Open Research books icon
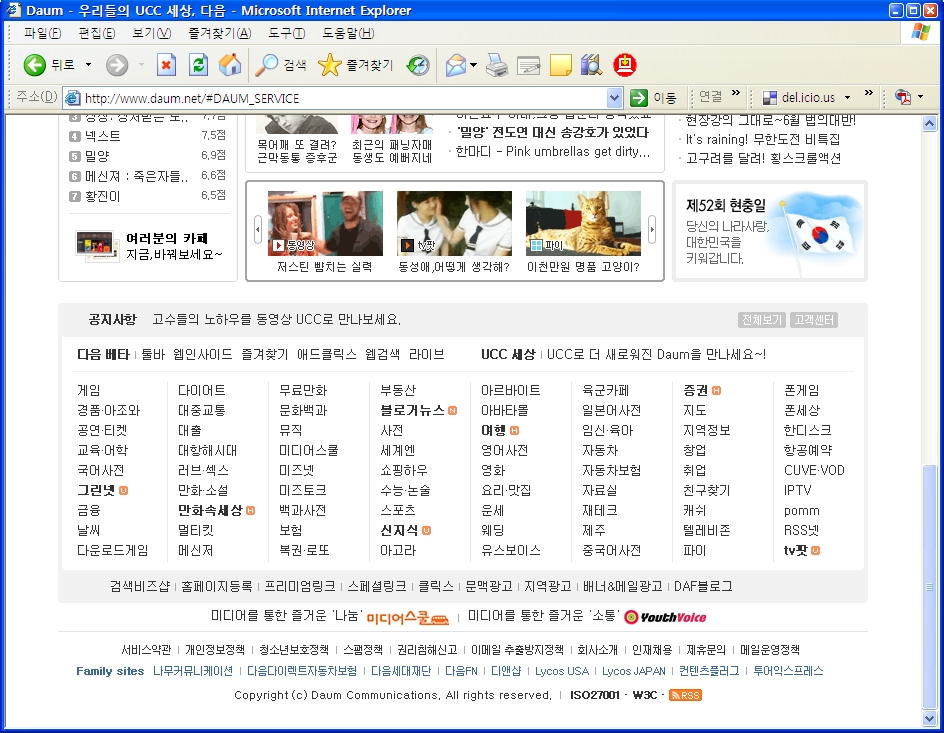The width and height of the screenshot is (944, 733). click(591, 65)
